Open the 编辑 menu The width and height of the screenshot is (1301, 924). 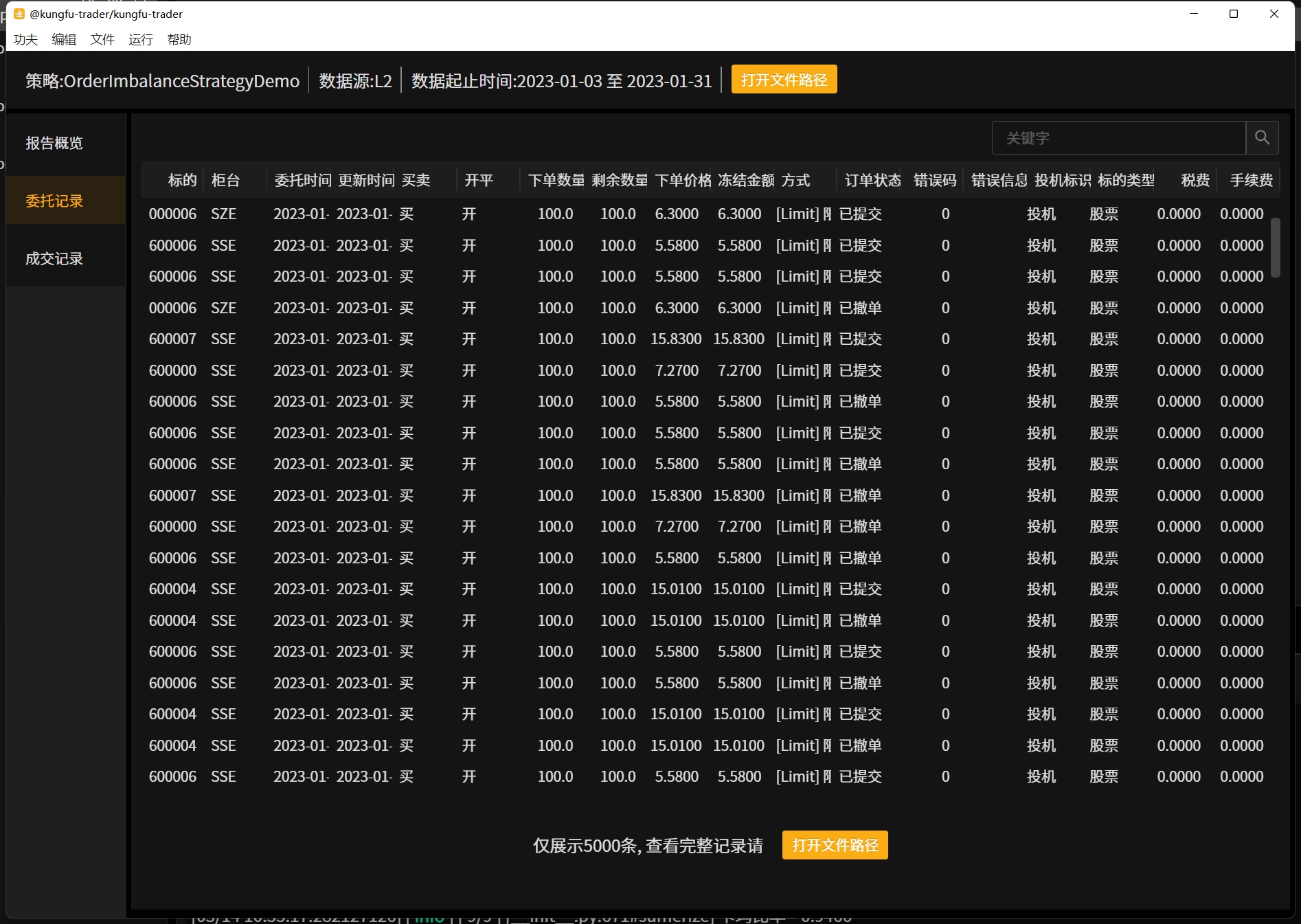click(x=64, y=40)
